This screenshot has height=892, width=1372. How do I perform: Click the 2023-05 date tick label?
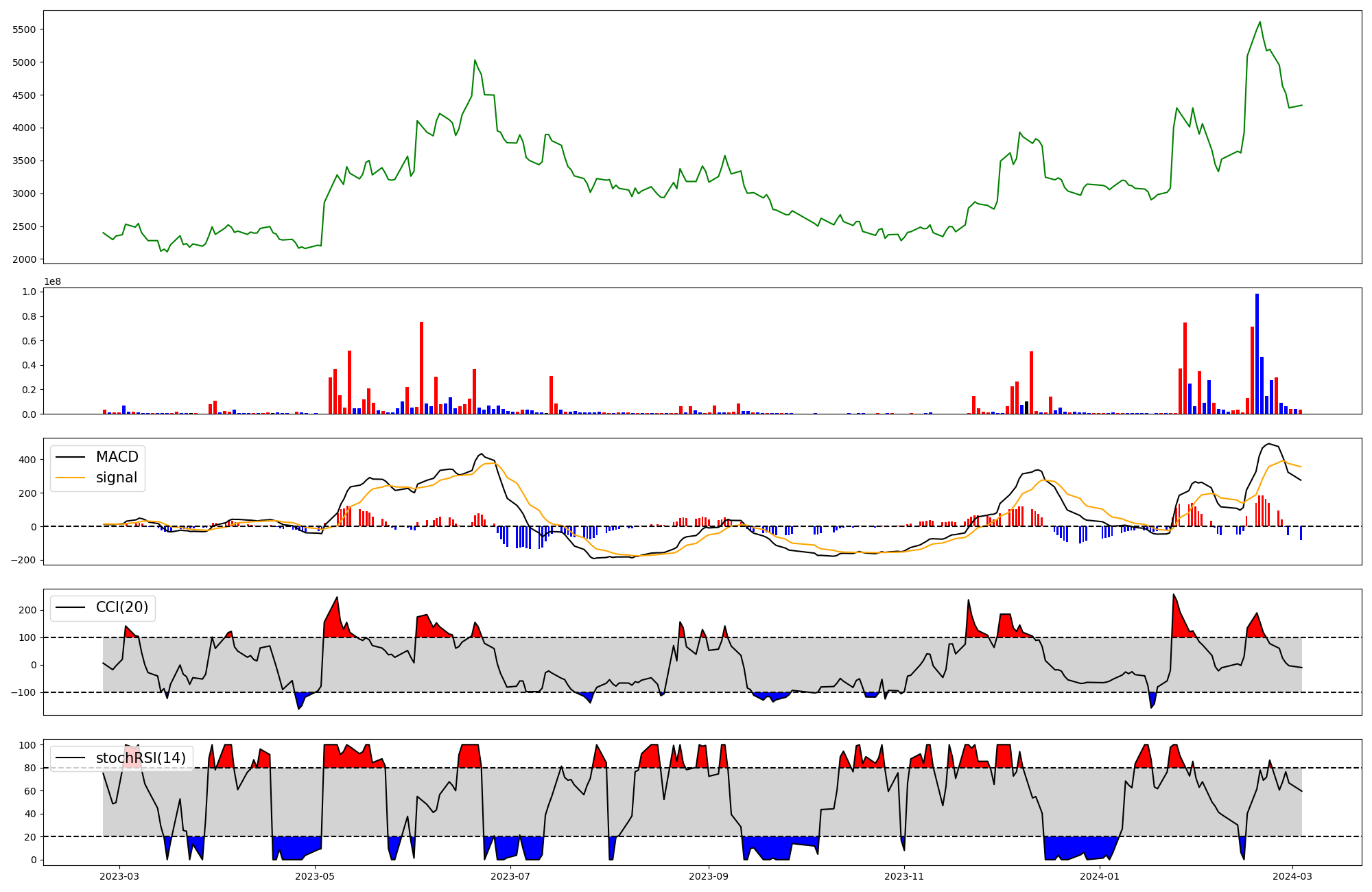pyautogui.click(x=316, y=876)
